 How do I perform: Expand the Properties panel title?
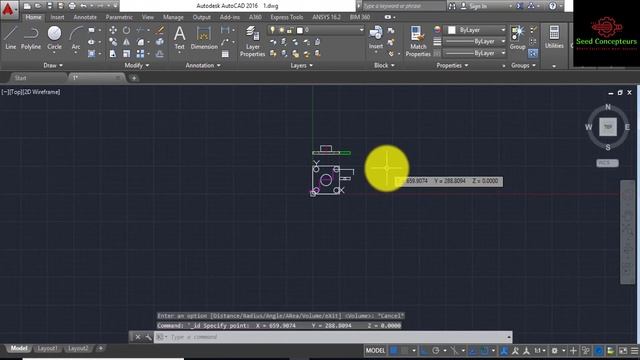point(452,65)
